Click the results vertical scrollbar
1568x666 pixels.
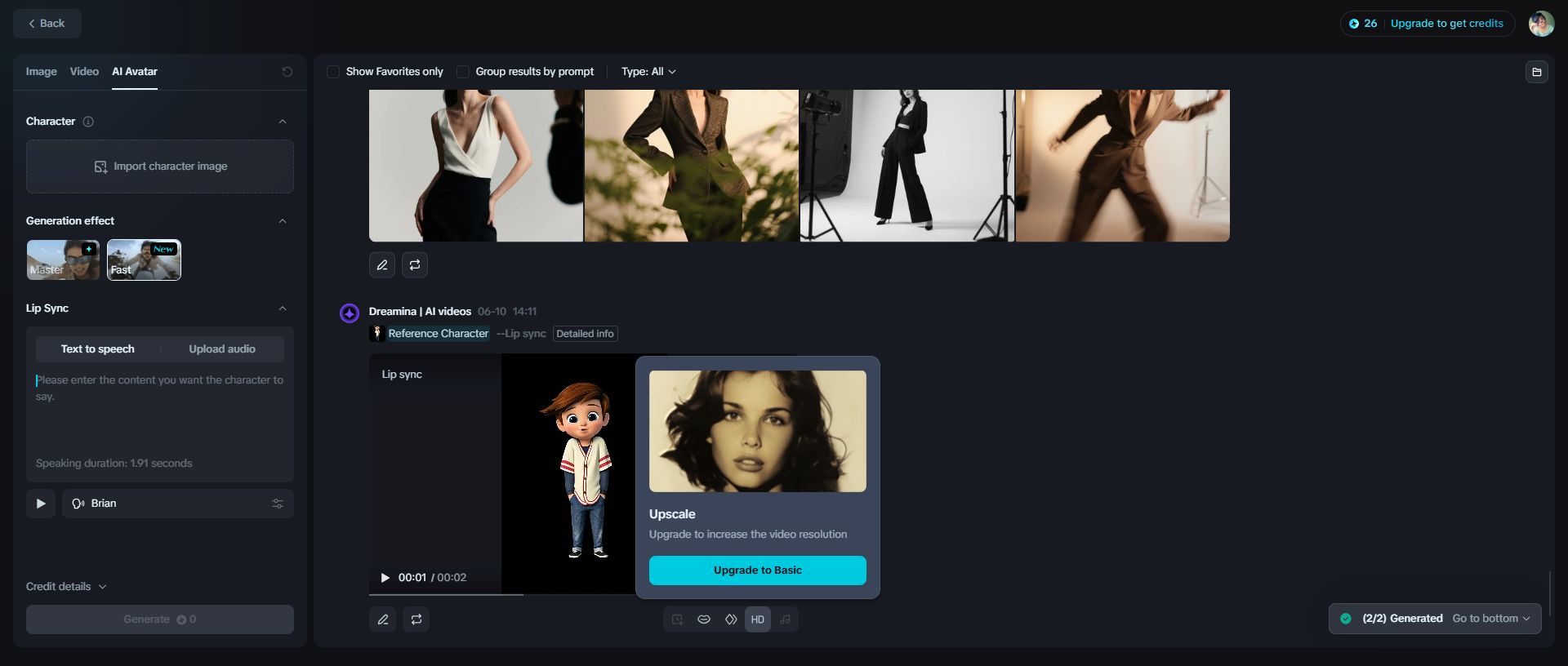1550,594
